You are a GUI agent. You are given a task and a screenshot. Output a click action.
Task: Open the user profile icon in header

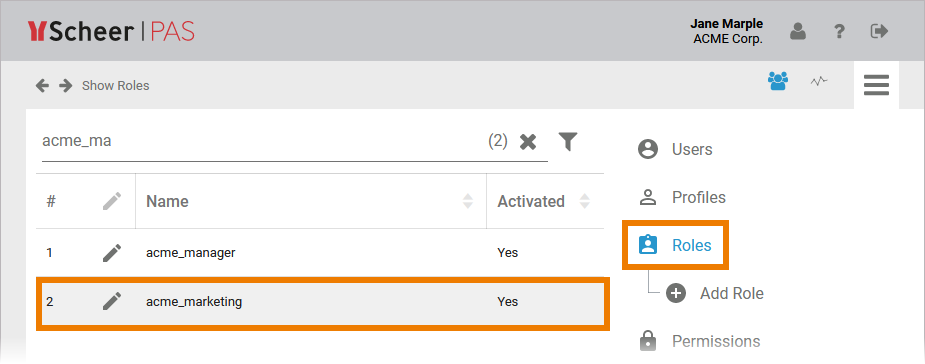coord(798,31)
